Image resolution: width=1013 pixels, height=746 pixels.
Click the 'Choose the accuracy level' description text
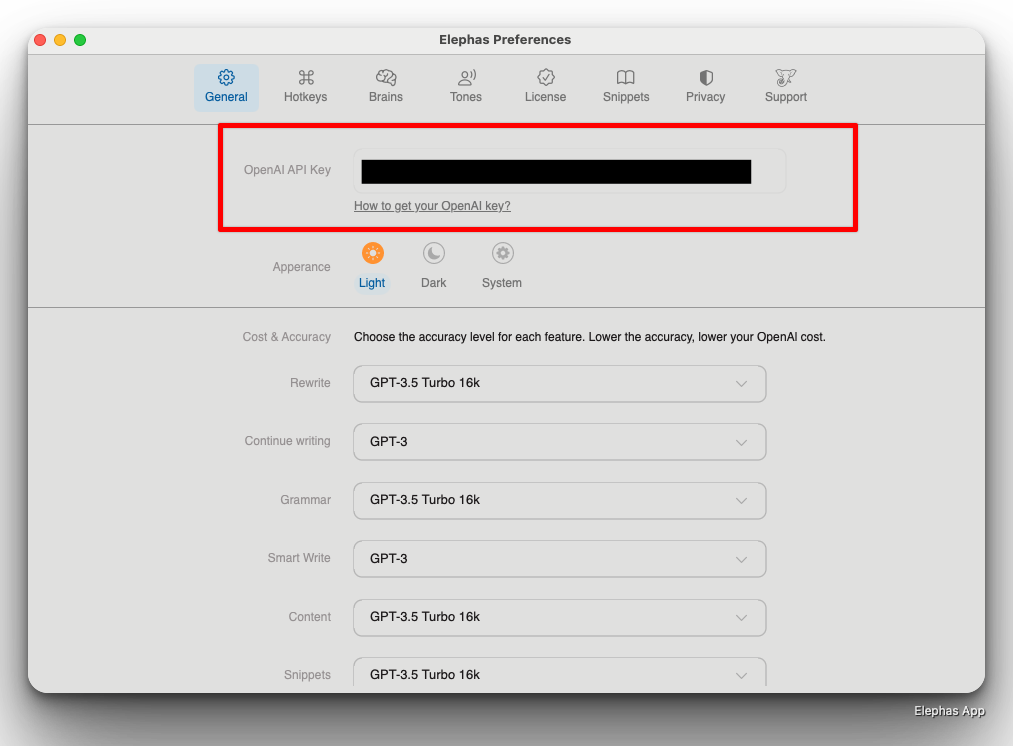click(x=589, y=337)
